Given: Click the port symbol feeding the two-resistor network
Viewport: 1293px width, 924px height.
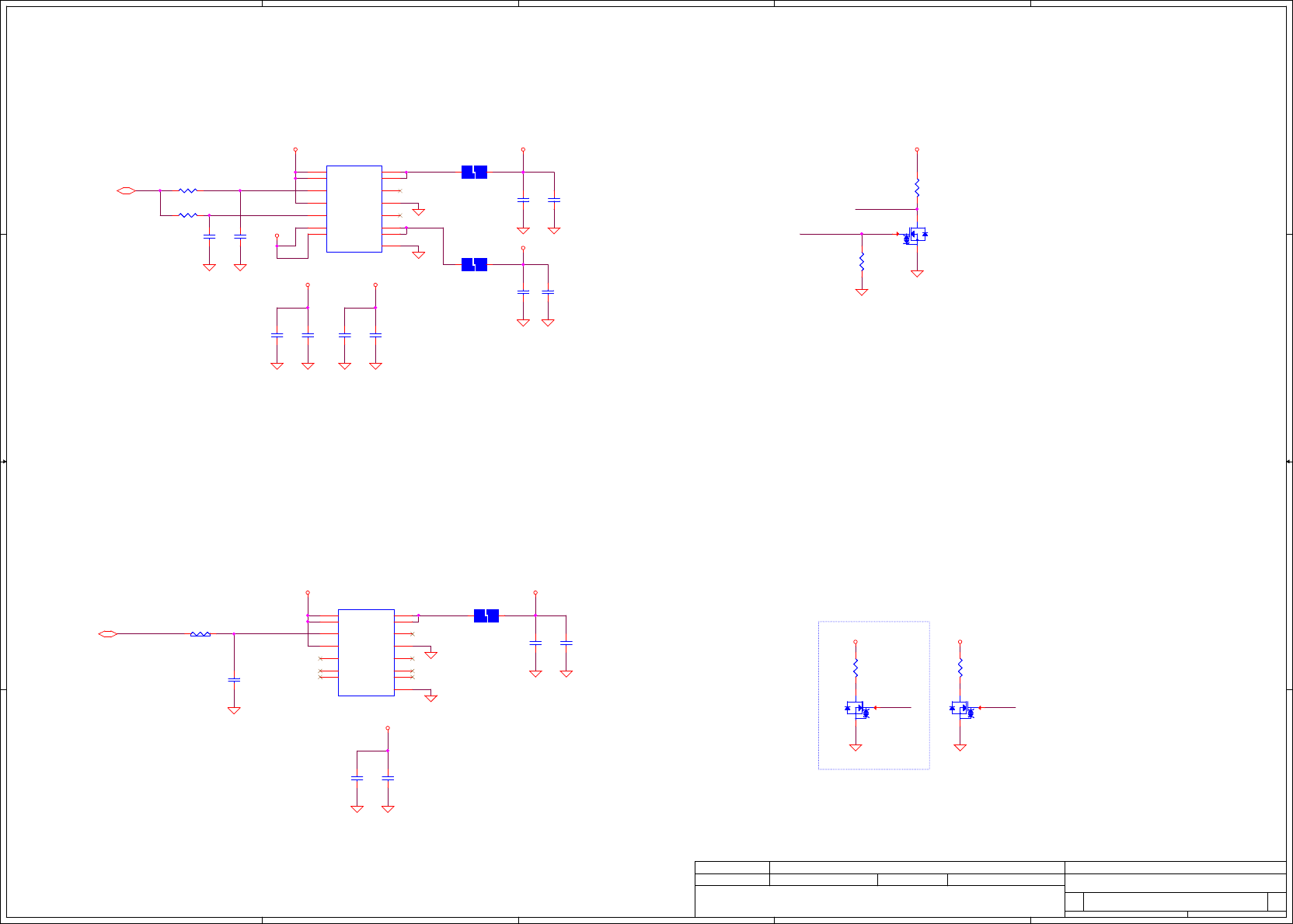Looking at the screenshot, I should point(126,190).
